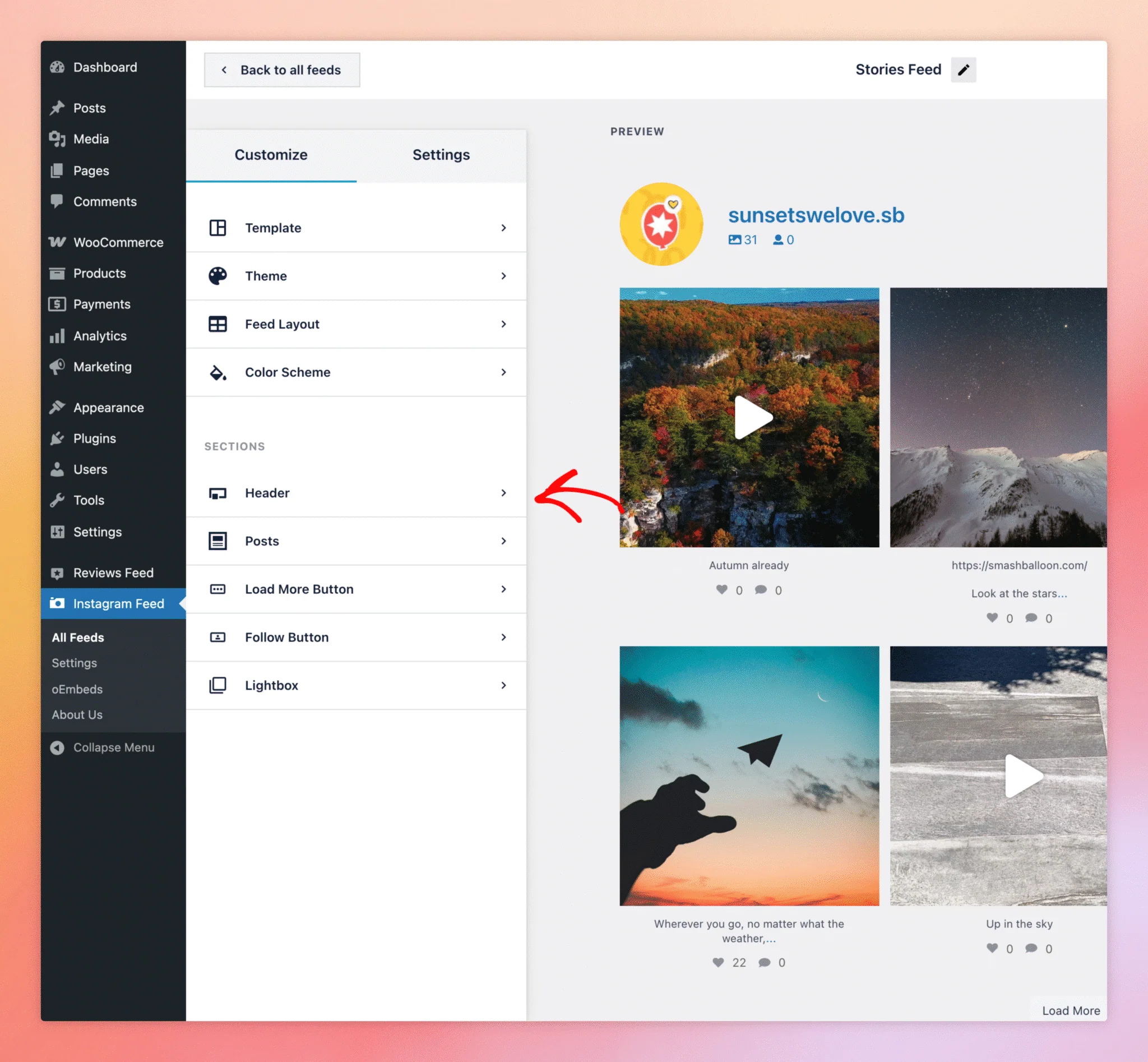Click the sunsetswelove.sb profile avatar
The image size is (1148, 1062).
pos(661,224)
